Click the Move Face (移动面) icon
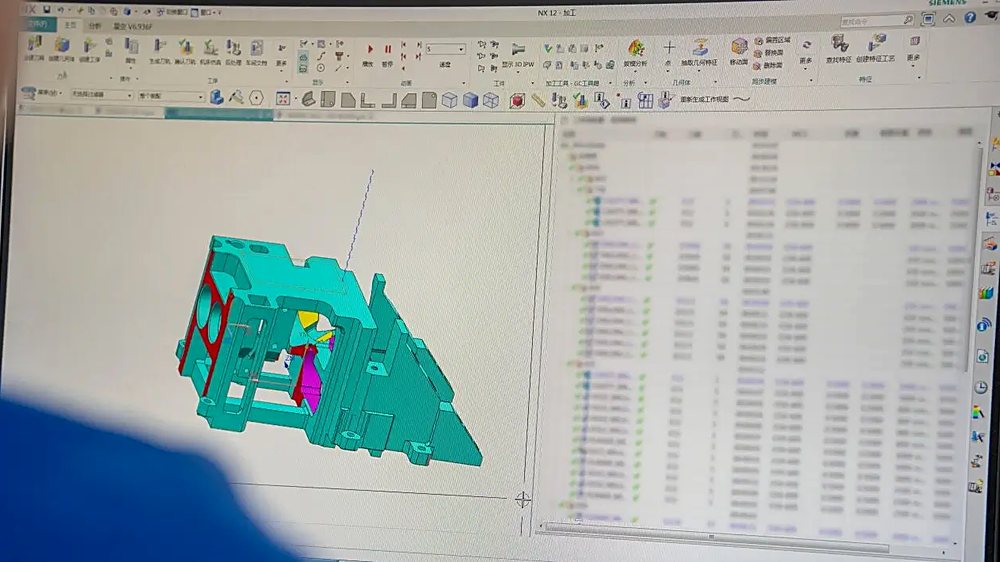The height and width of the screenshot is (562, 1000). pyautogui.click(x=739, y=51)
